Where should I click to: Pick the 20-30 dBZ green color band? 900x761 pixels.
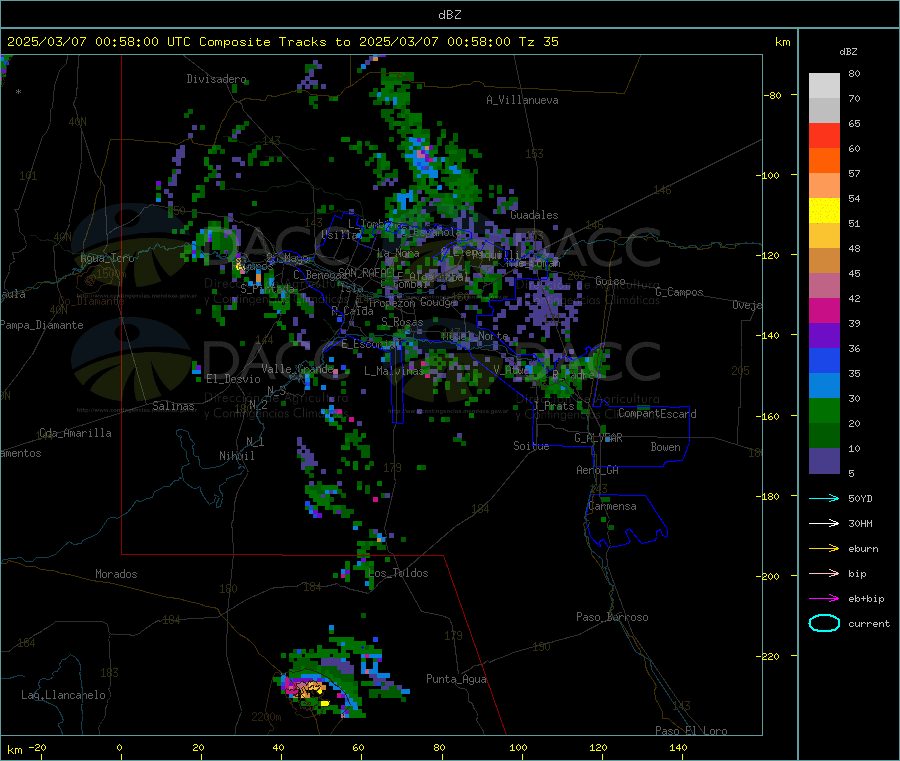(824, 410)
